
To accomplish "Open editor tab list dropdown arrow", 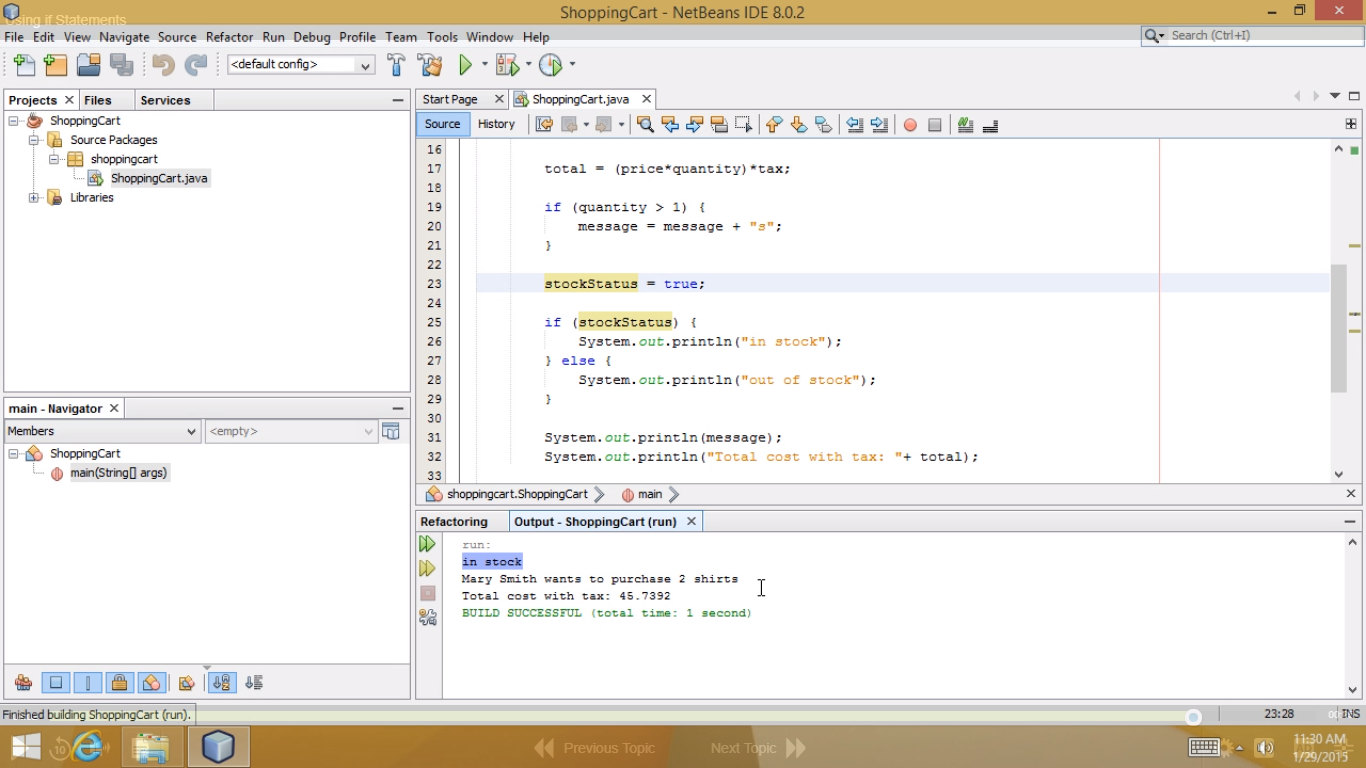I will click(1335, 97).
